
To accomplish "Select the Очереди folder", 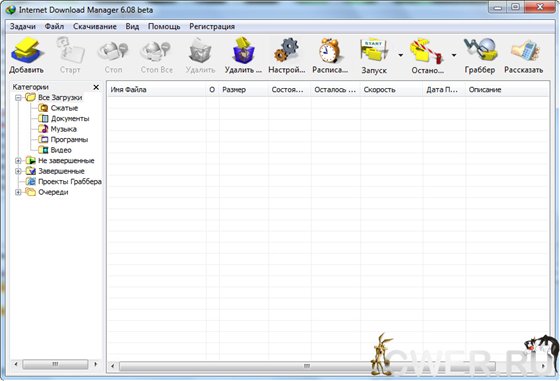I will coord(53,192).
